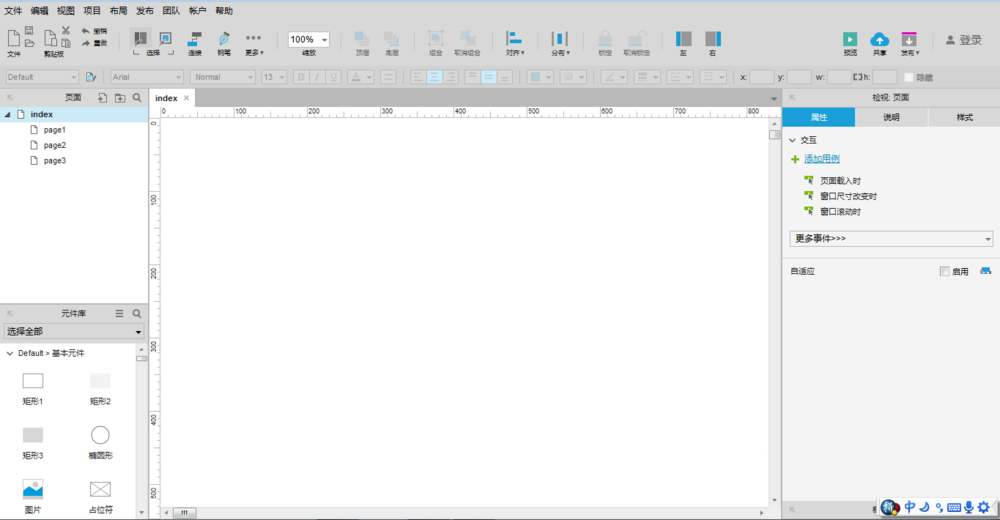Toggle the right panel (右) icon
1000x520 pixels.
coord(712,39)
